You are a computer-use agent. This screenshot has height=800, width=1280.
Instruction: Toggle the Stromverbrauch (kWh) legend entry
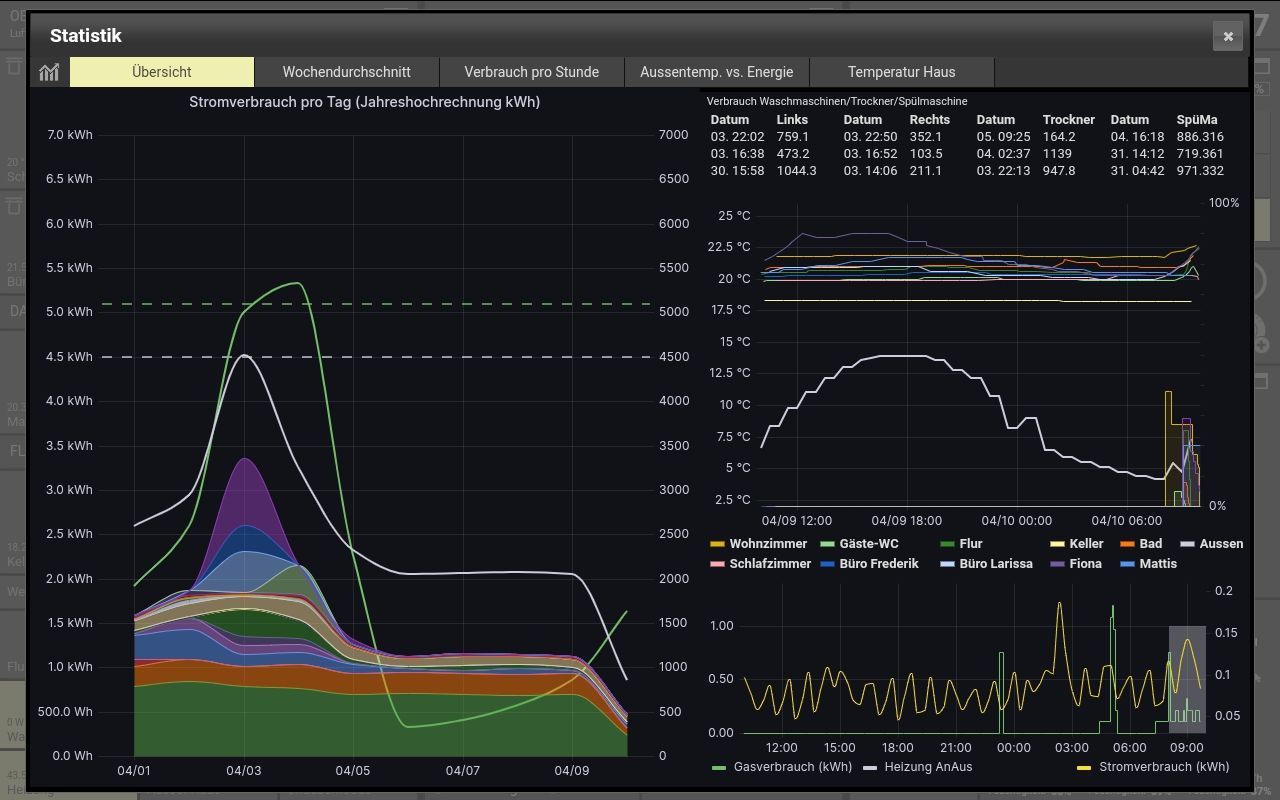[1164, 767]
